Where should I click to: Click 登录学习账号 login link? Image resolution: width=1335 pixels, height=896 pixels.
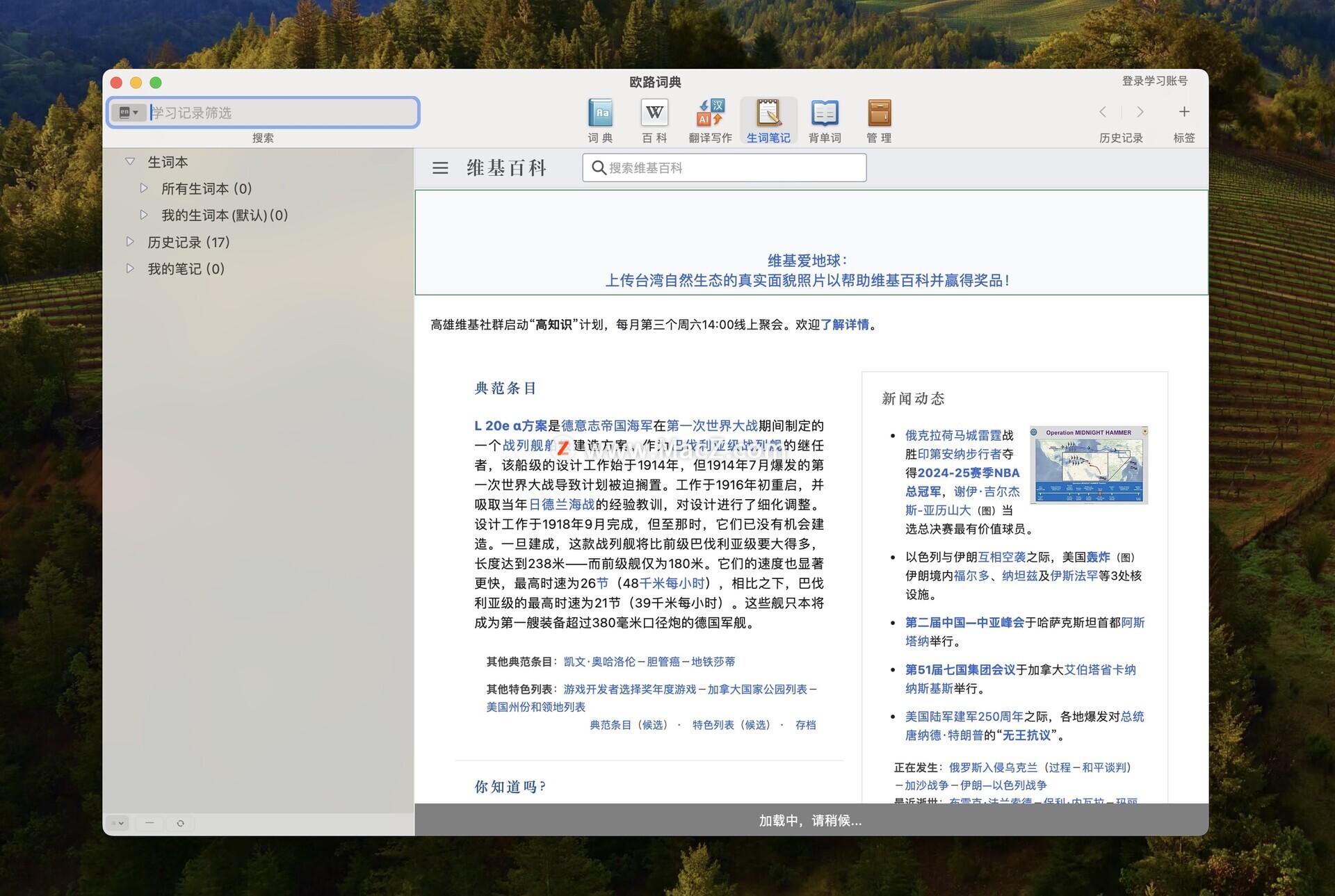coord(1154,81)
